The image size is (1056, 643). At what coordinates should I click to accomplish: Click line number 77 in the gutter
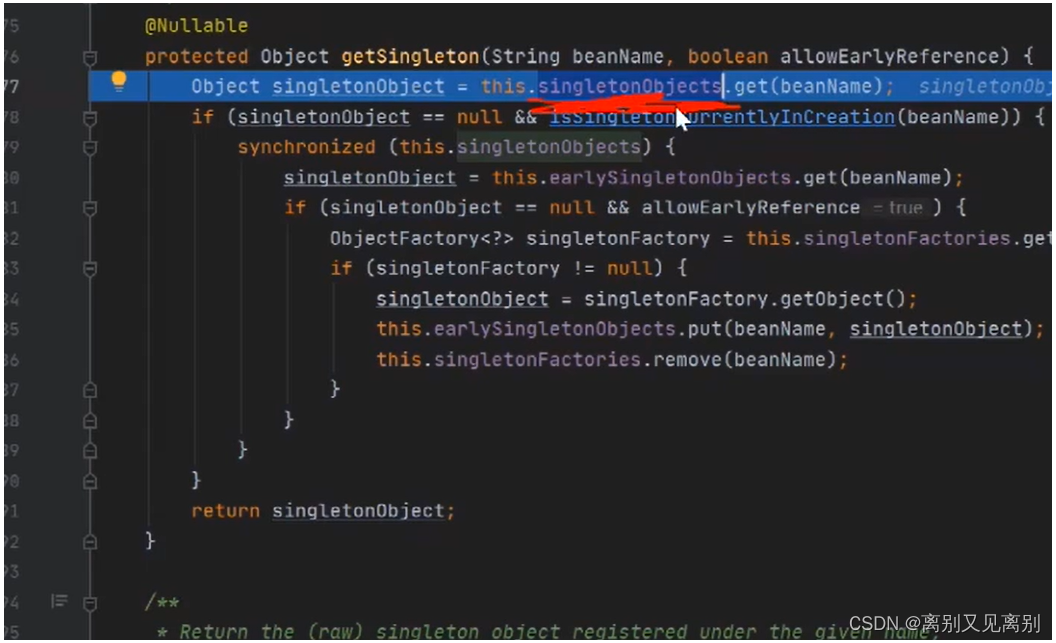(x=11, y=86)
